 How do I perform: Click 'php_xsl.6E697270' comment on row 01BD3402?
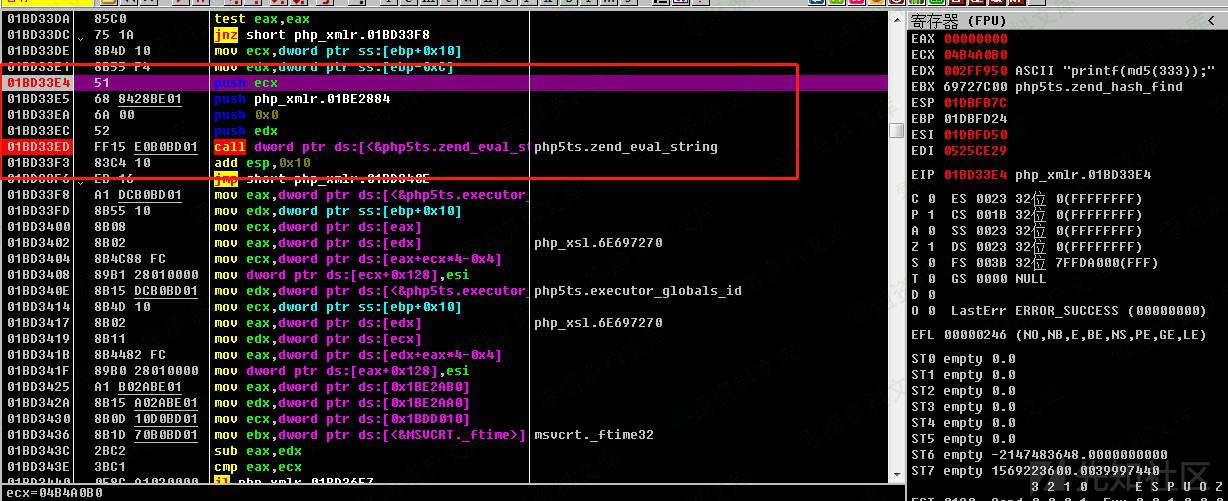(x=598, y=243)
